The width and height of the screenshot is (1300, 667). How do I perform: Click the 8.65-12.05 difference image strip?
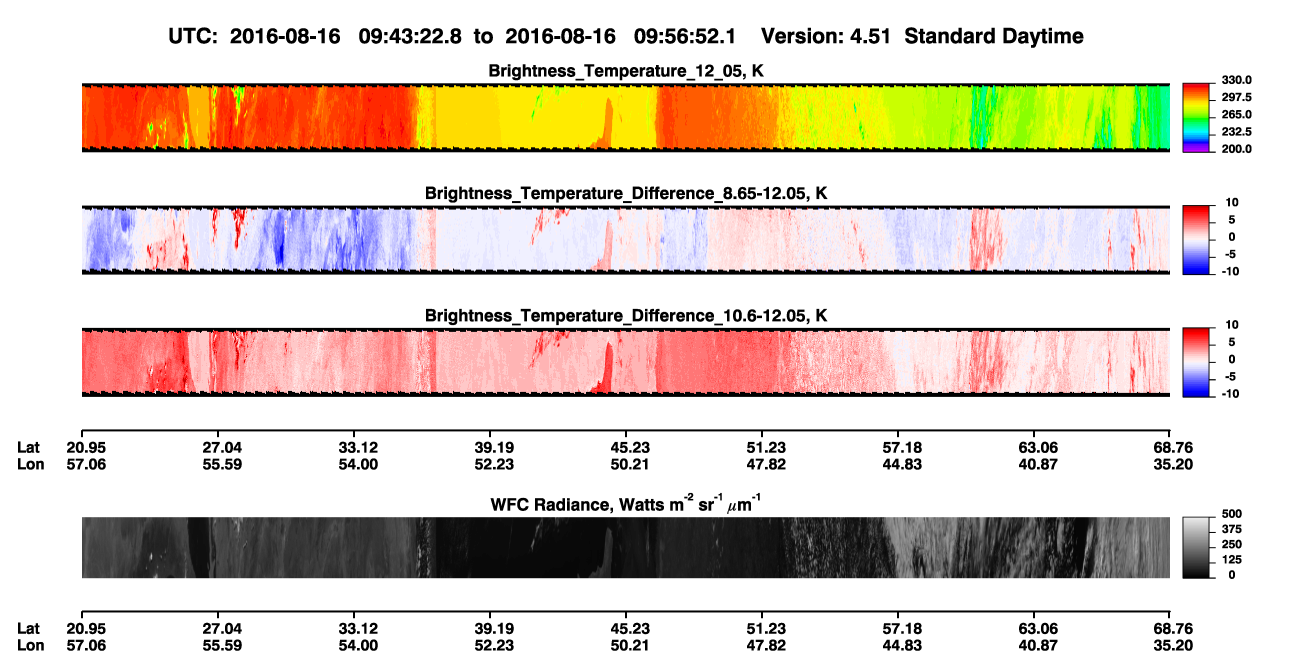[x=625, y=240]
